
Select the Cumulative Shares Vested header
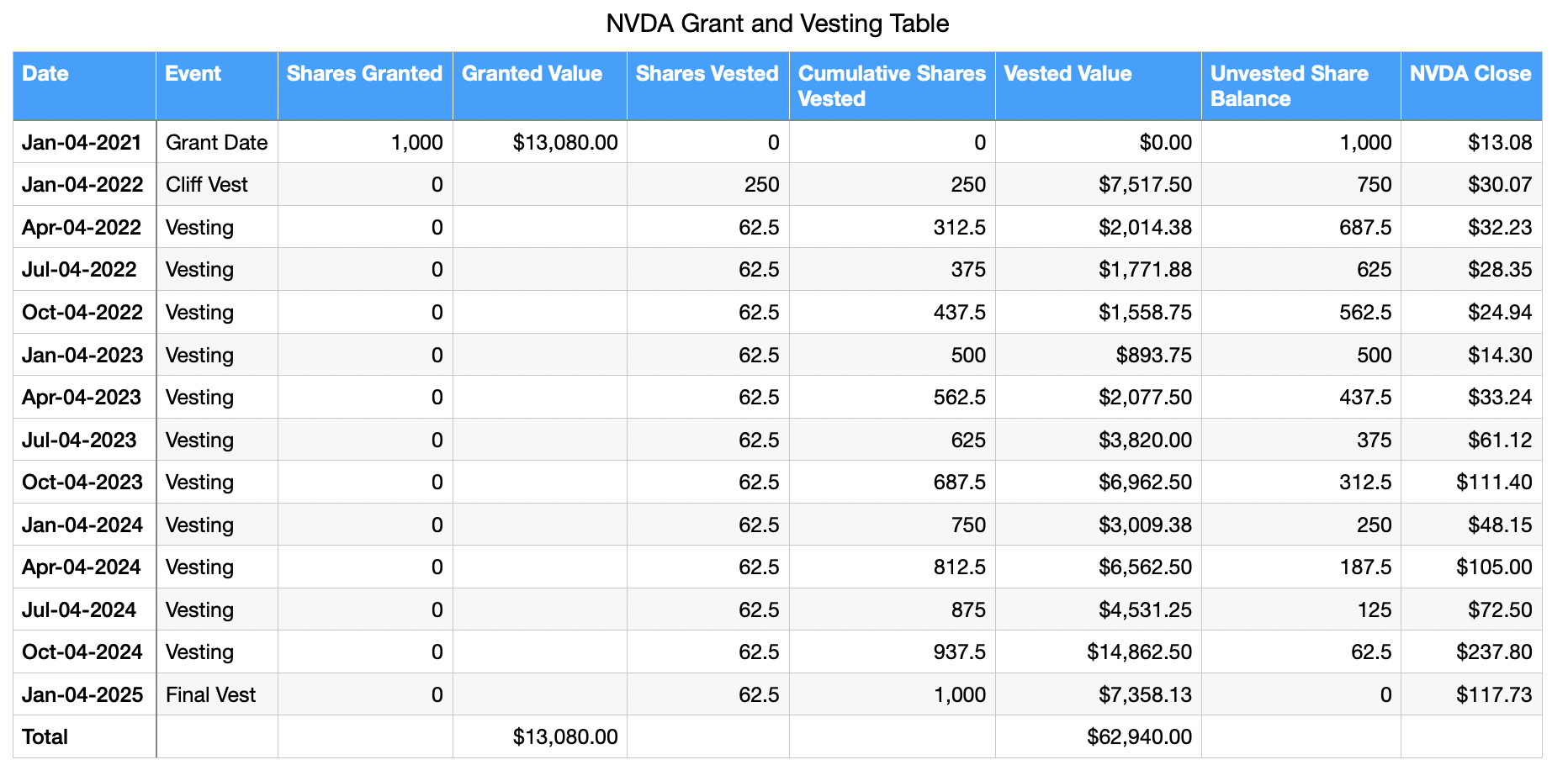point(891,86)
